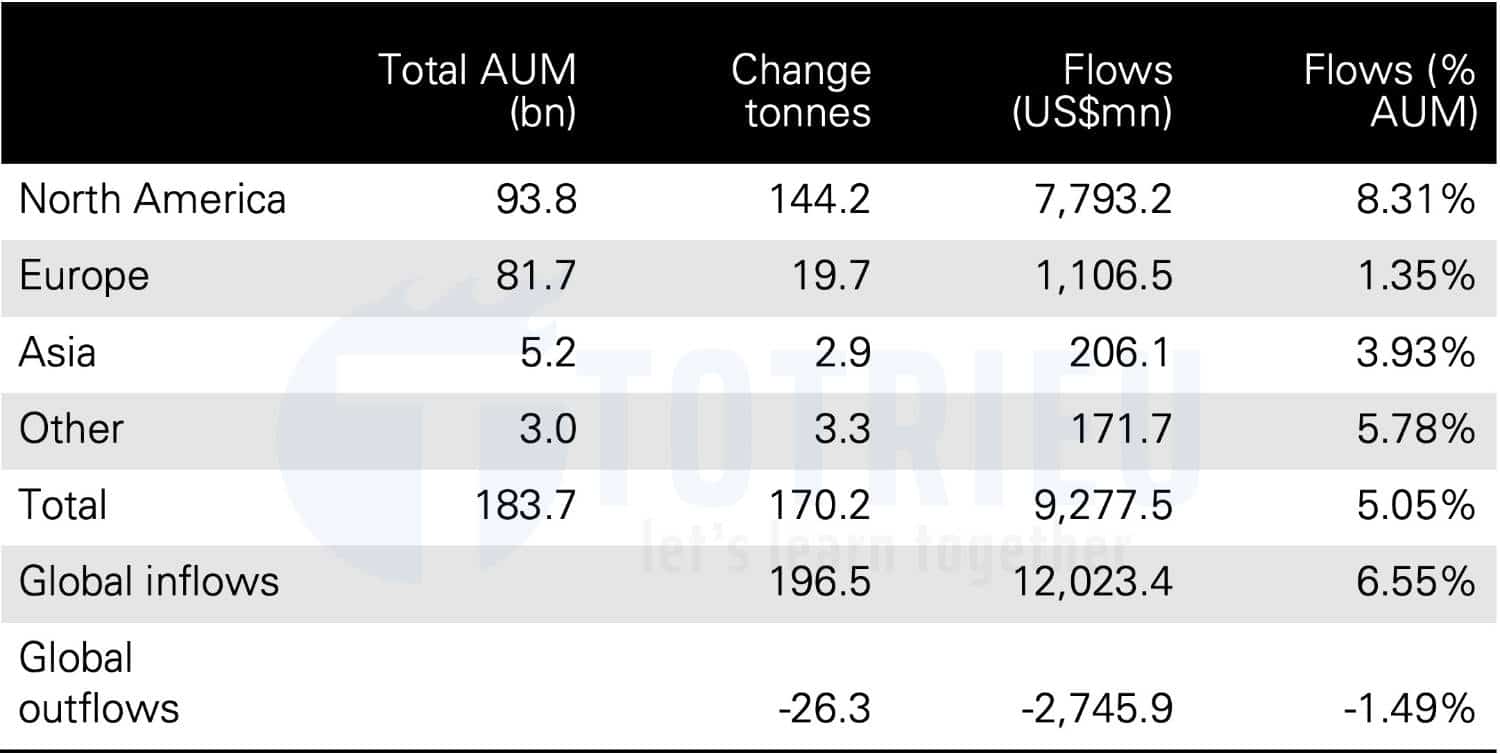The height and width of the screenshot is (755, 1500).
Task: Click the 5.78% flows cell for Other
Action: pyautogui.click(x=1418, y=428)
